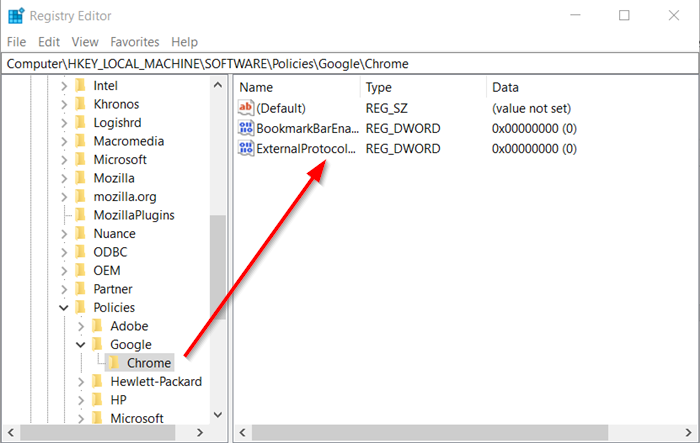Click the Macromedia folder icon
Image resolution: width=700 pixels, height=443 pixels.
(81, 141)
